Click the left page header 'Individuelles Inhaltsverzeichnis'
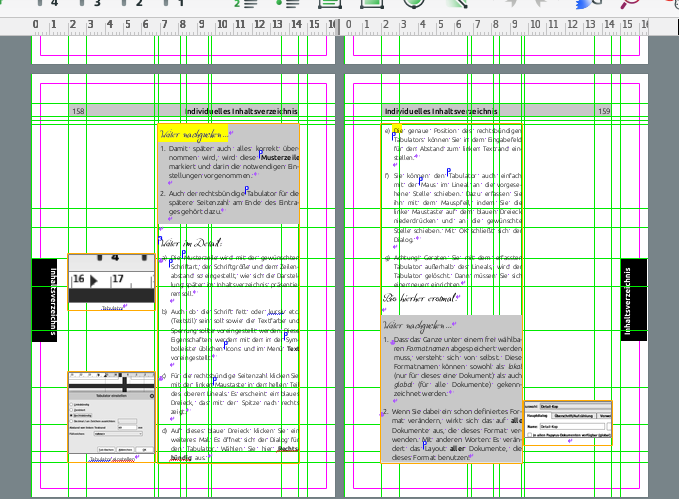Screen dimensions: 679x499 coord(242,111)
